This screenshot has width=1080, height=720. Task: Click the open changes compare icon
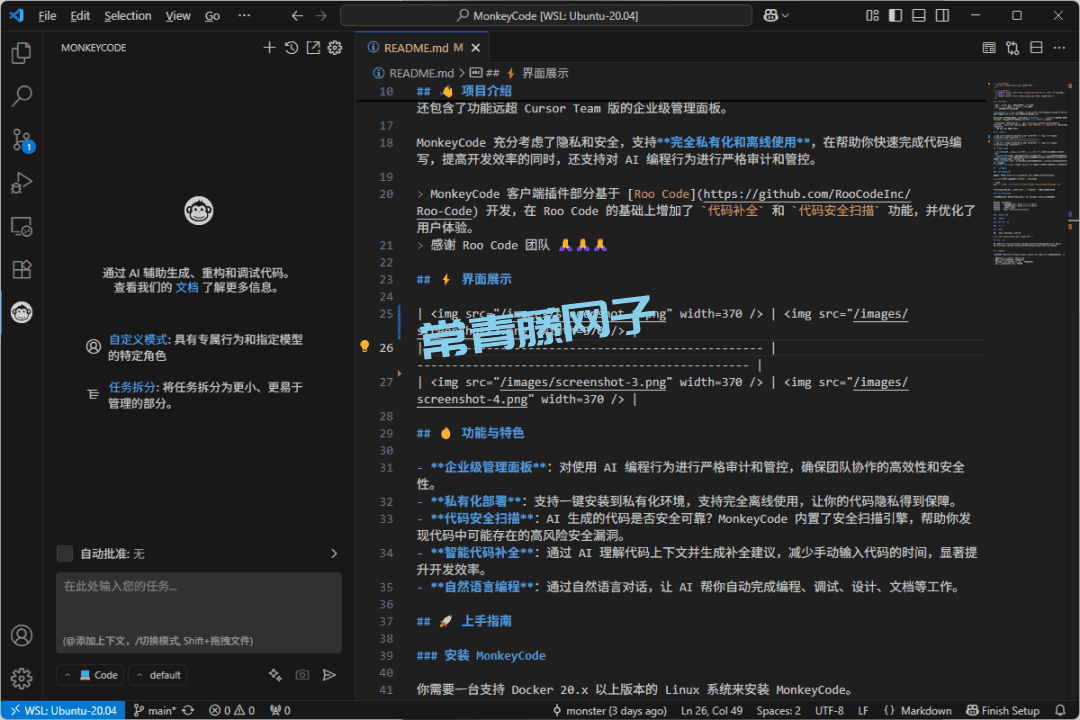tap(1012, 48)
